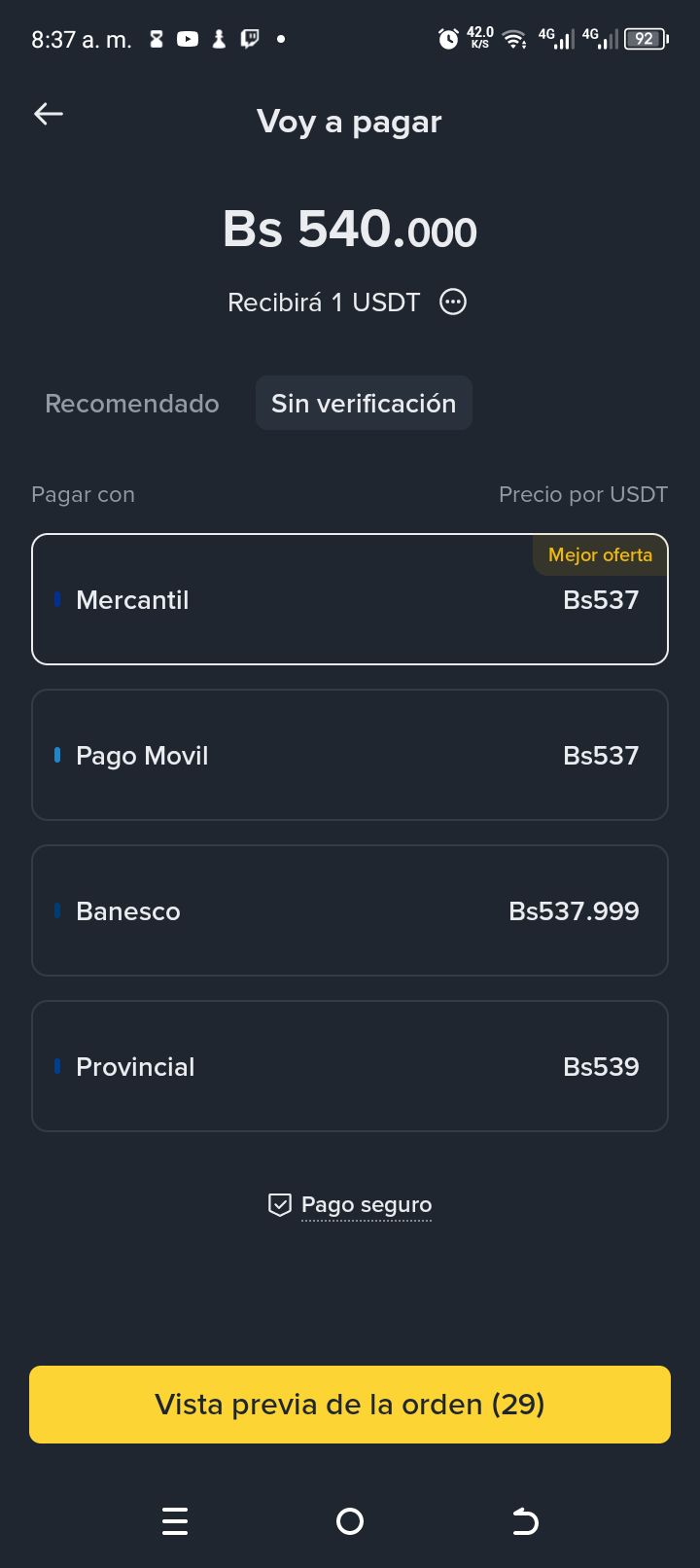The width and height of the screenshot is (700, 1568).
Task: Tap the battery indicator icon
Action: coord(647,39)
